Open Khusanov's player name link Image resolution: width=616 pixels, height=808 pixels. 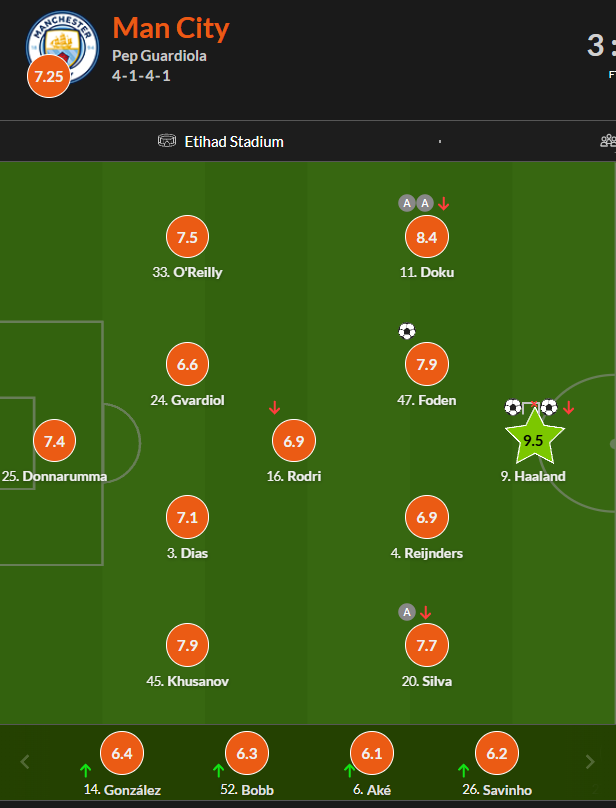coord(187,681)
